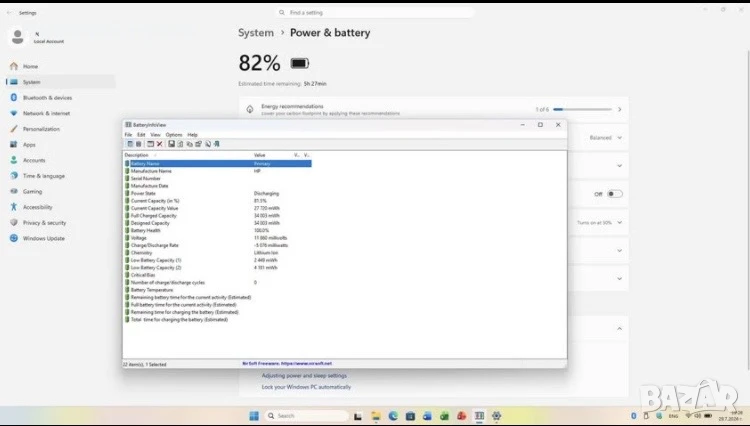Click the red X clear-log toolbar icon
This screenshot has height=426, width=750.
point(159,144)
